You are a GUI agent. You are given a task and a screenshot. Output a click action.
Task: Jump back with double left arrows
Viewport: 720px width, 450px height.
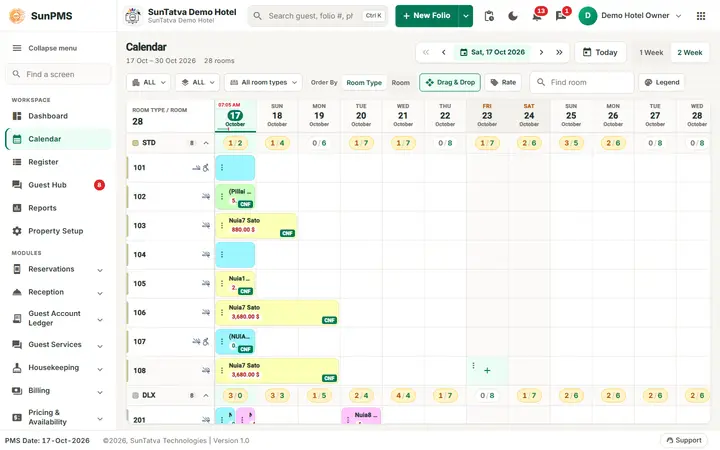tap(426, 52)
